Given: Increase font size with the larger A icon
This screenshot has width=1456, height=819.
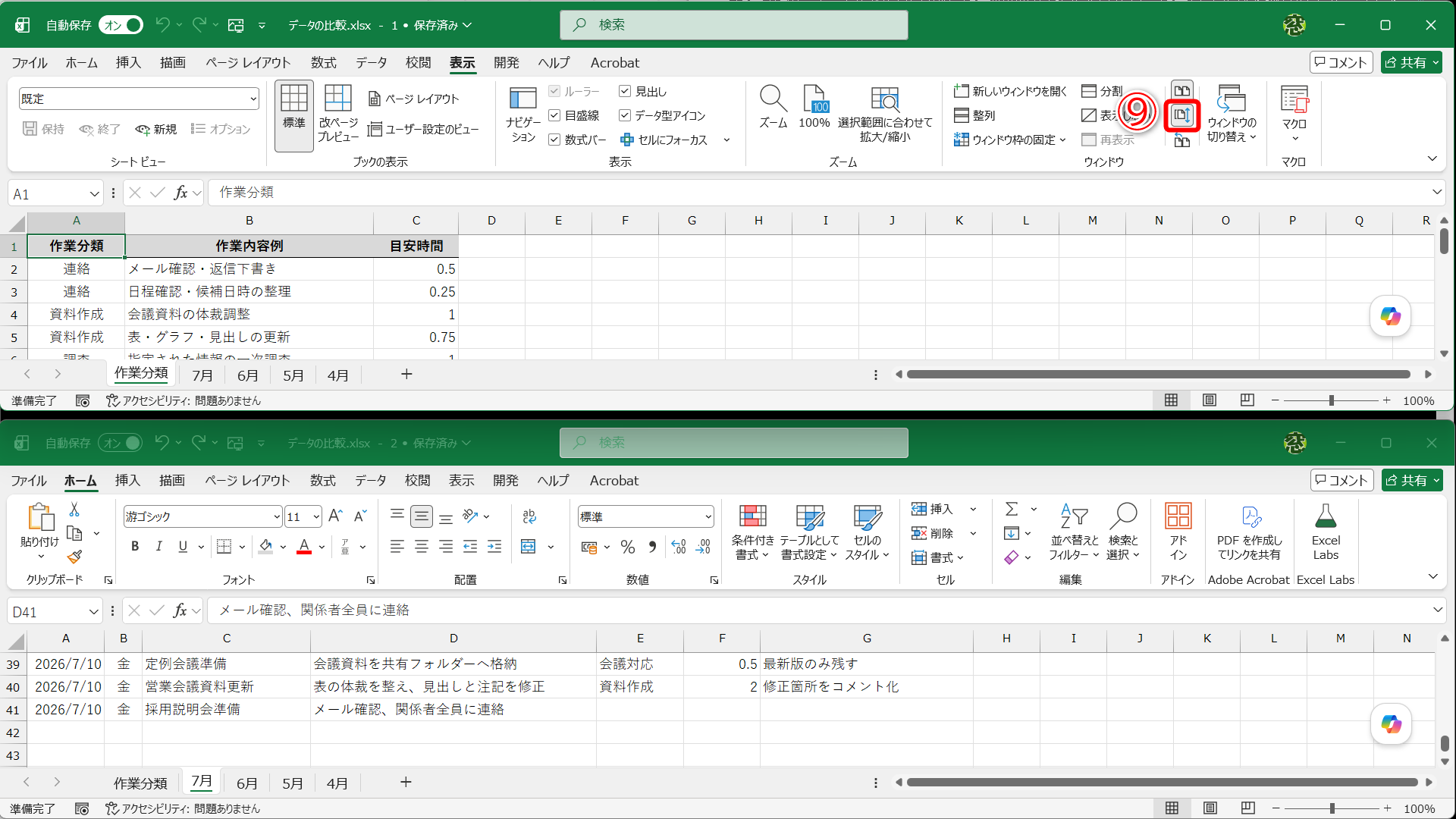Looking at the screenshot, I should pos(335,516).
